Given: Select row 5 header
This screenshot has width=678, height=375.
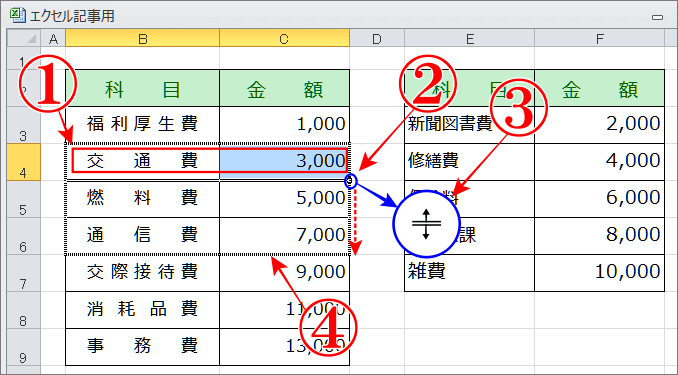Looking at the screenshot, I should coord(24,199).
